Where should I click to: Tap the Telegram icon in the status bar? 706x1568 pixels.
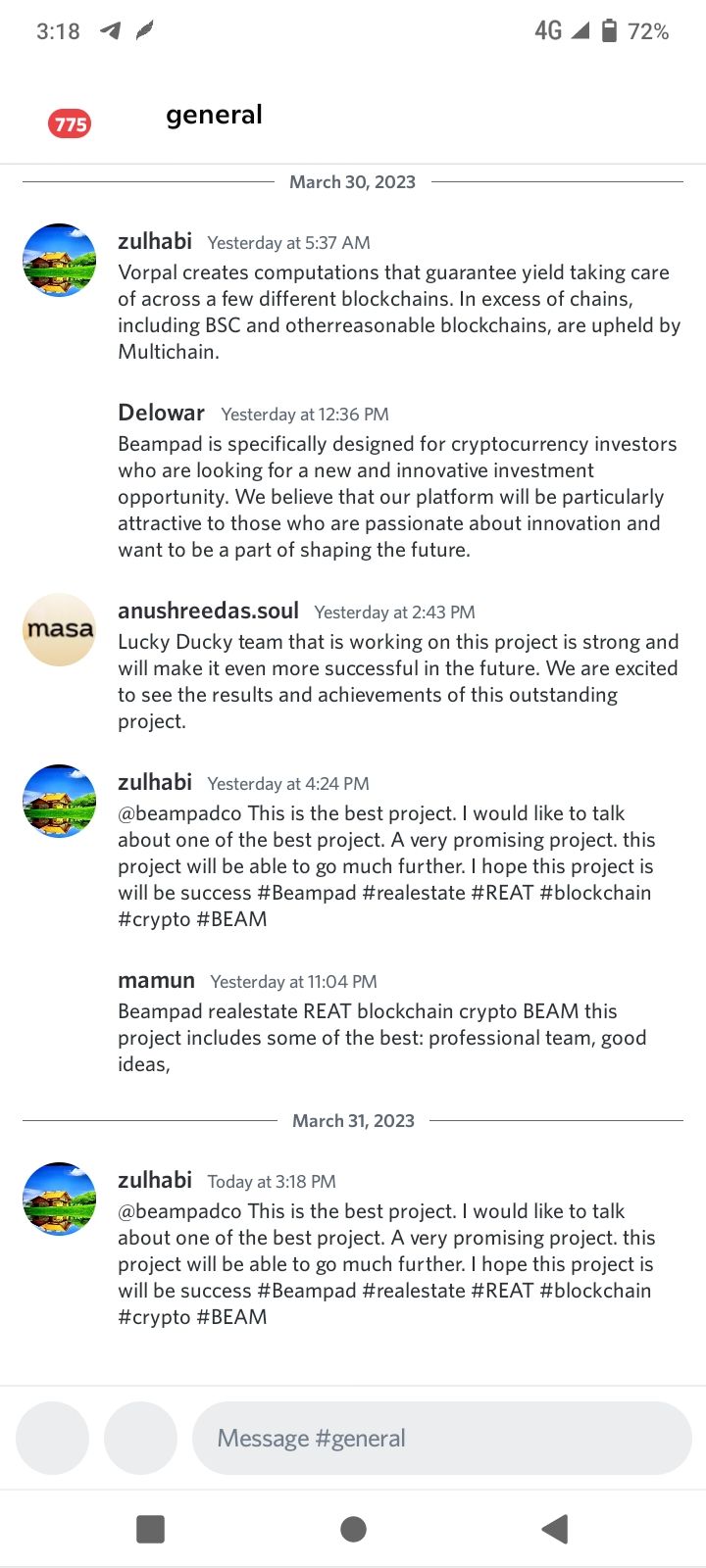coord(111,31)
